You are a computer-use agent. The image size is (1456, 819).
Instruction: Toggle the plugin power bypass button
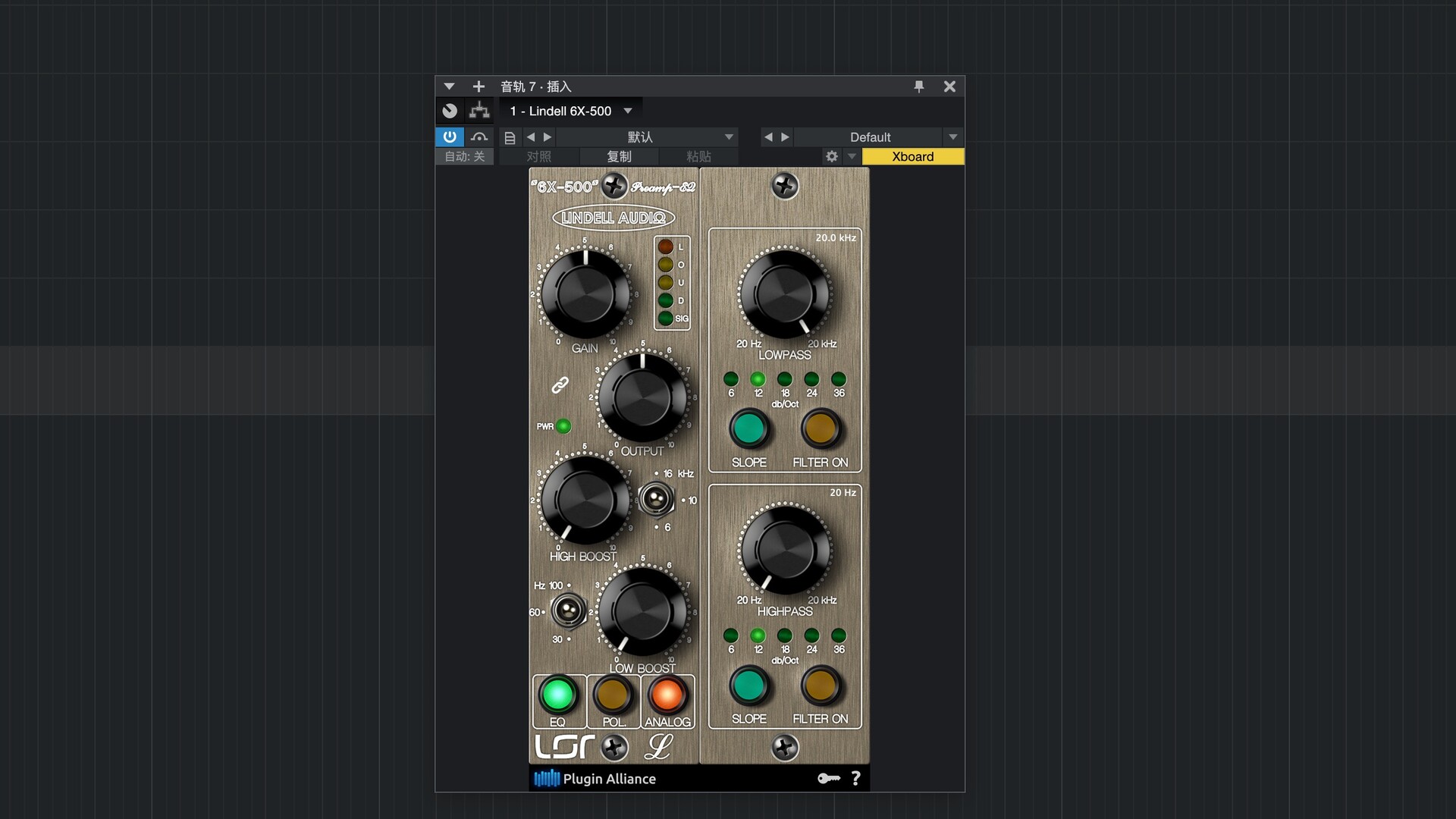450,136
